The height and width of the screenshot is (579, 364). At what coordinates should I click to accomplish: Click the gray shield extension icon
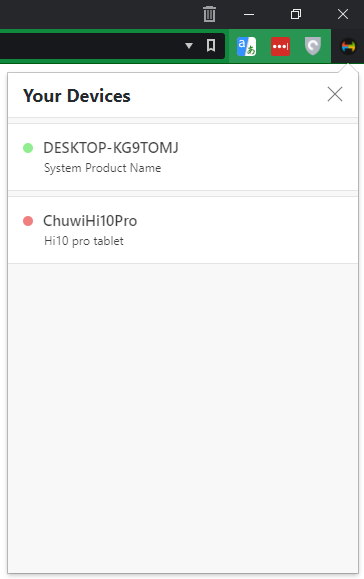click(313, 47)
